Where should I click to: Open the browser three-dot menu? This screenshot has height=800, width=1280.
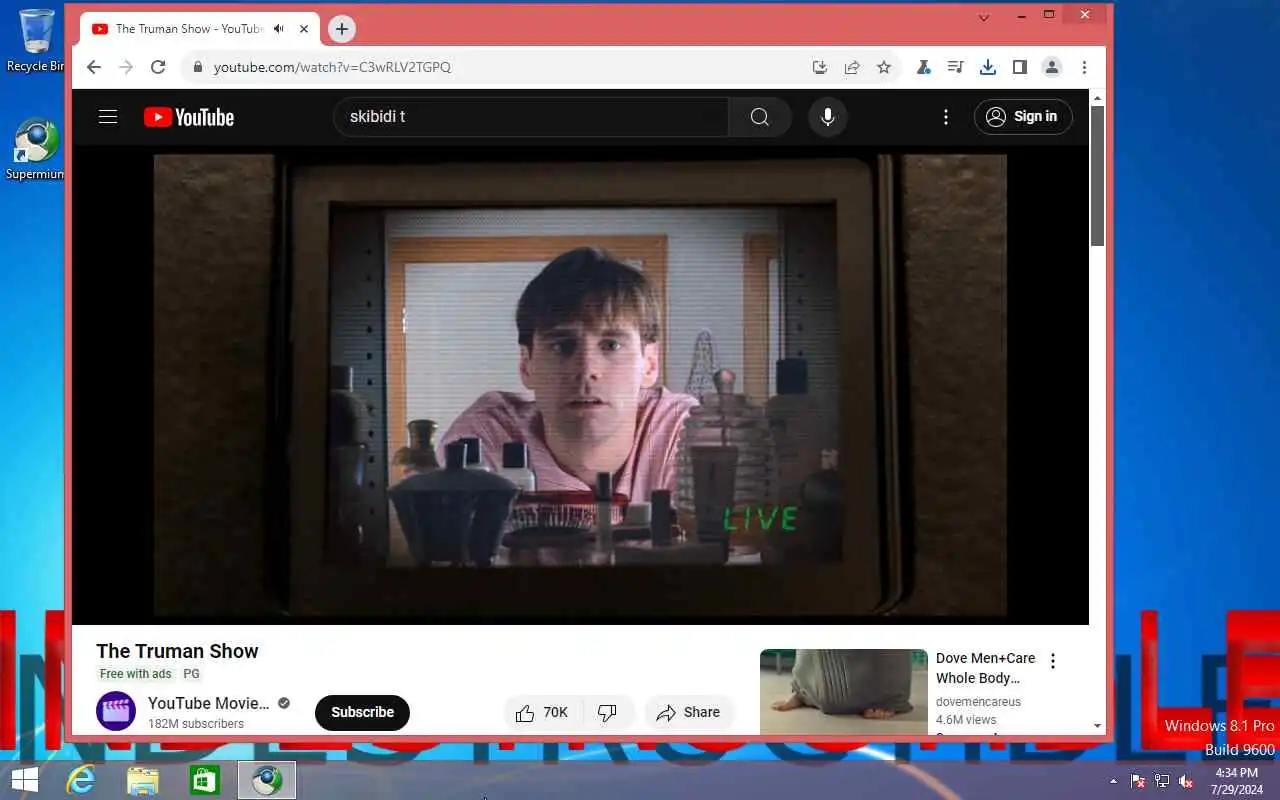tap(1084, 67)
